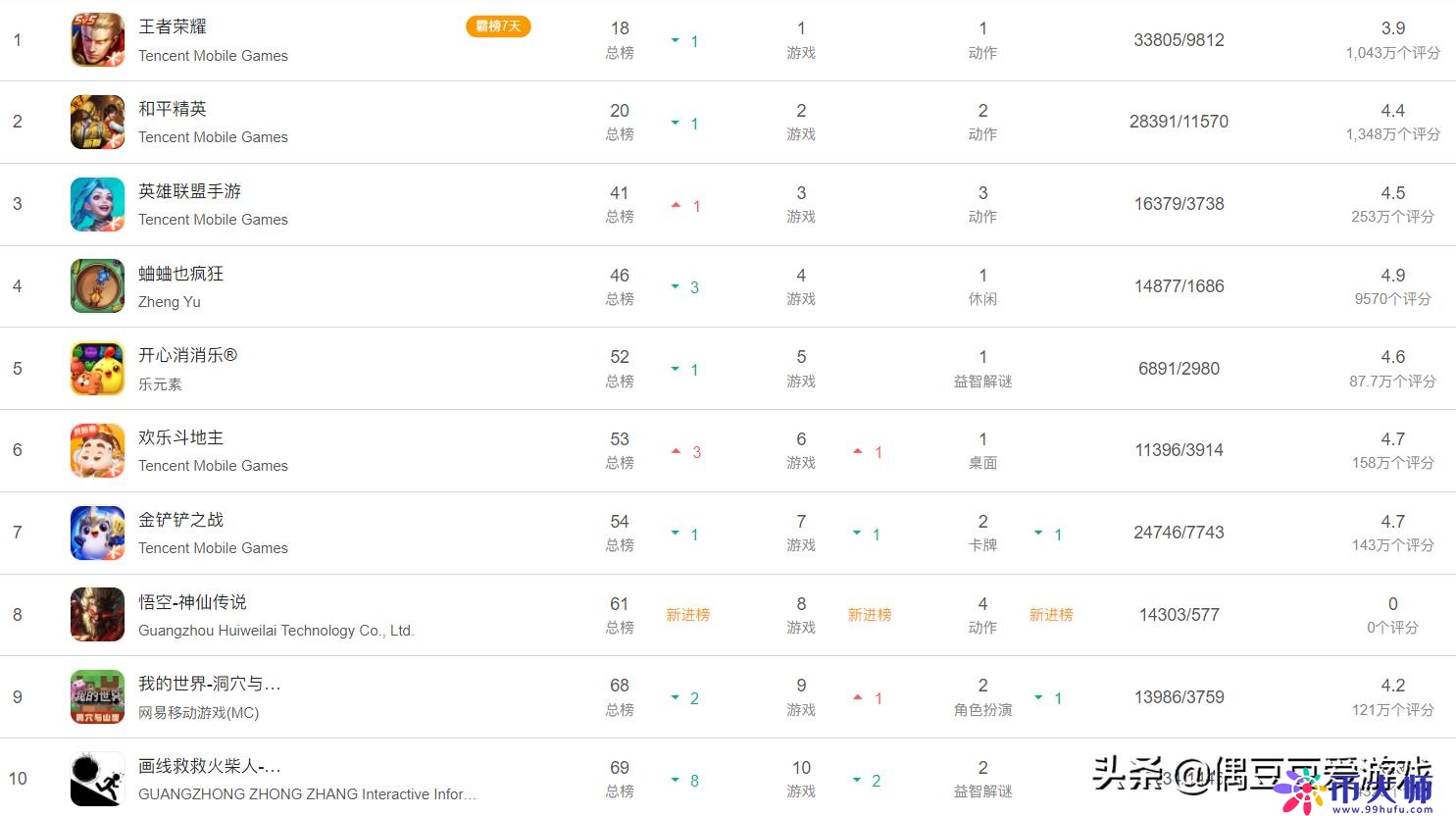Image resolution: width=1456 pixels, height=816 pixels.
Task: Open the 英雄联盟手游 title link
Action: point(190,191)
